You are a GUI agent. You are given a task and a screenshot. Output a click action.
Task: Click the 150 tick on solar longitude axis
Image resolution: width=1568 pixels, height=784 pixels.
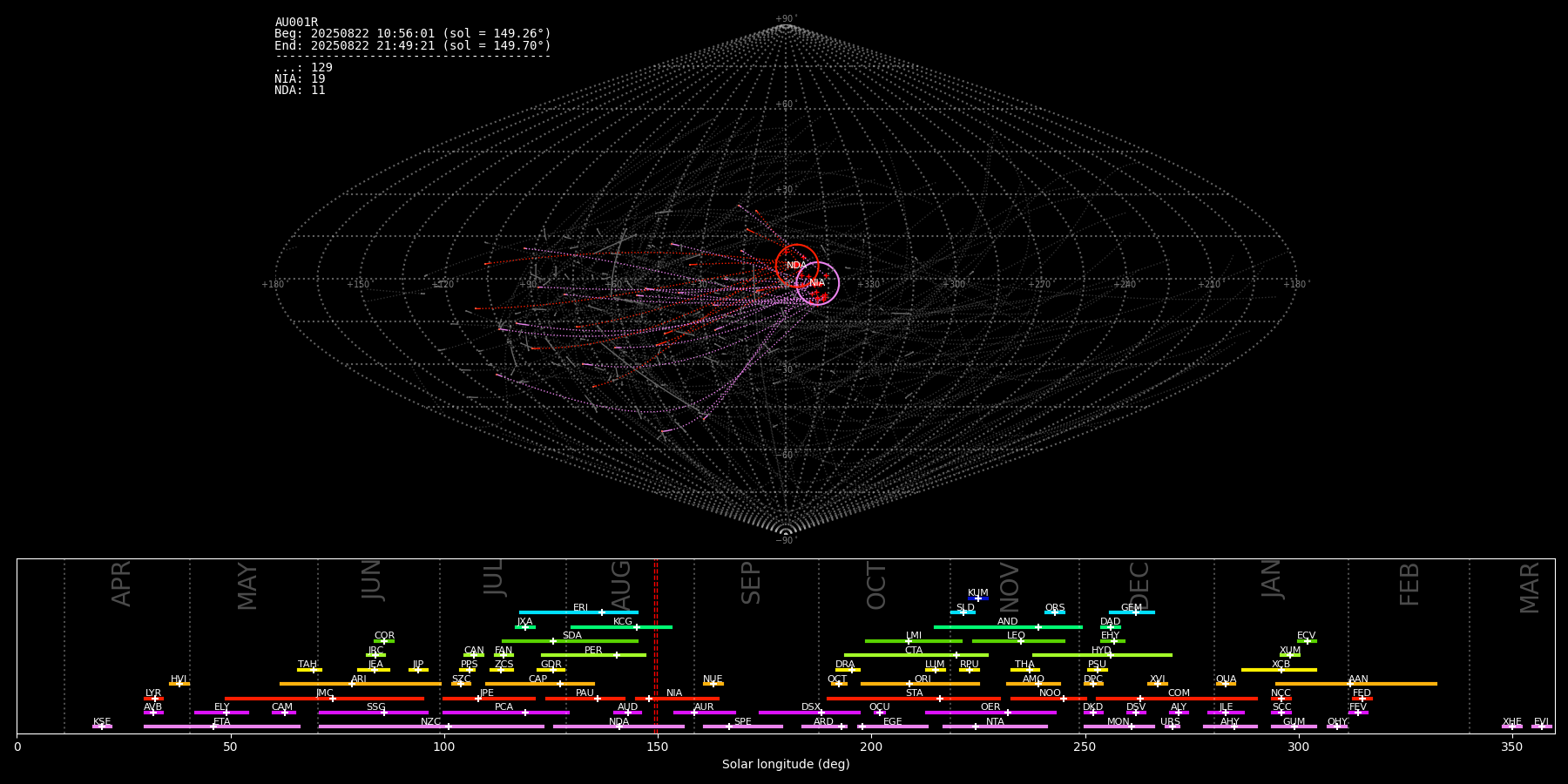[657, 747]
